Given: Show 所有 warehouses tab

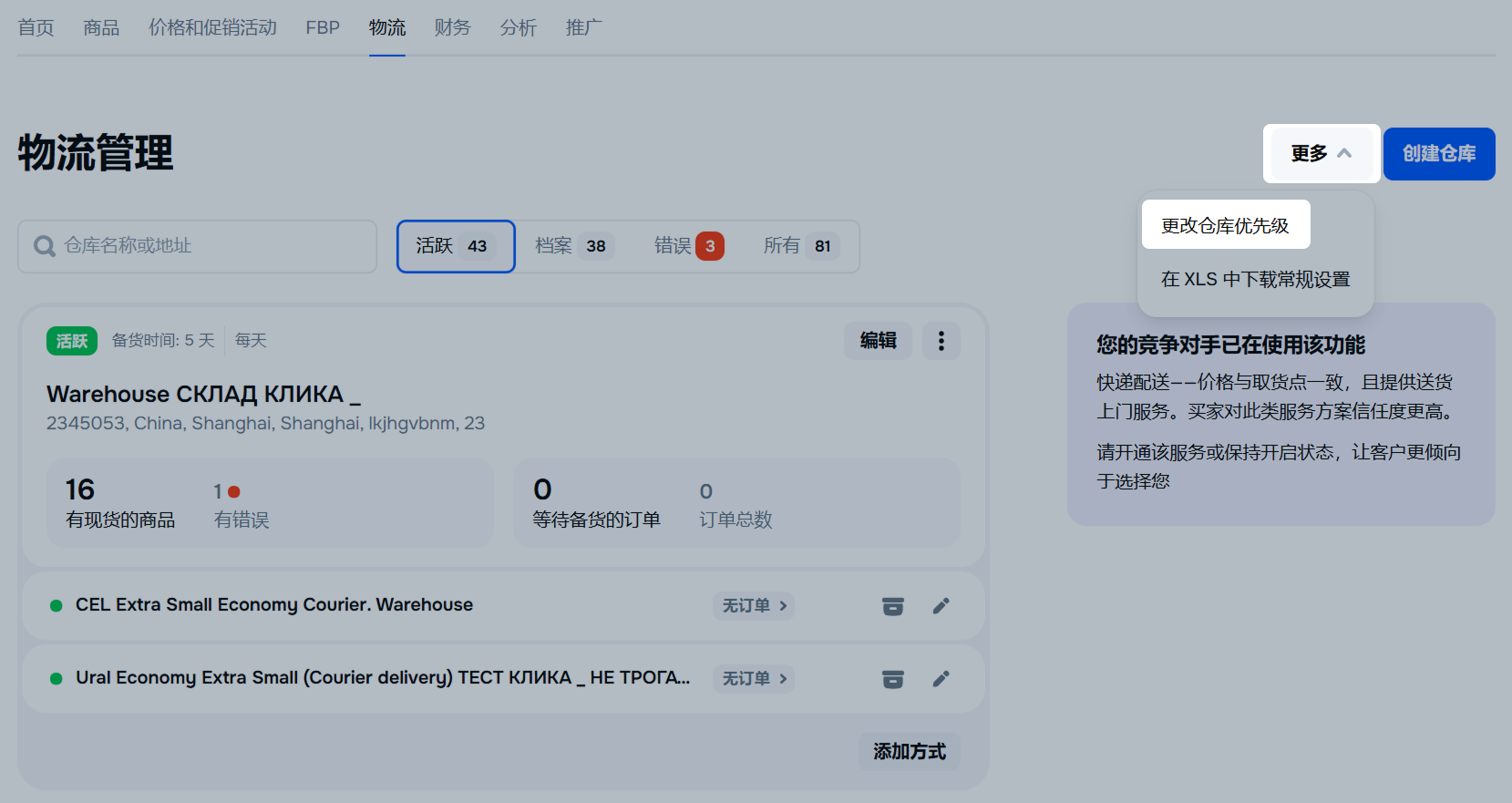Looking at the screenshot, I should point(797,246).
